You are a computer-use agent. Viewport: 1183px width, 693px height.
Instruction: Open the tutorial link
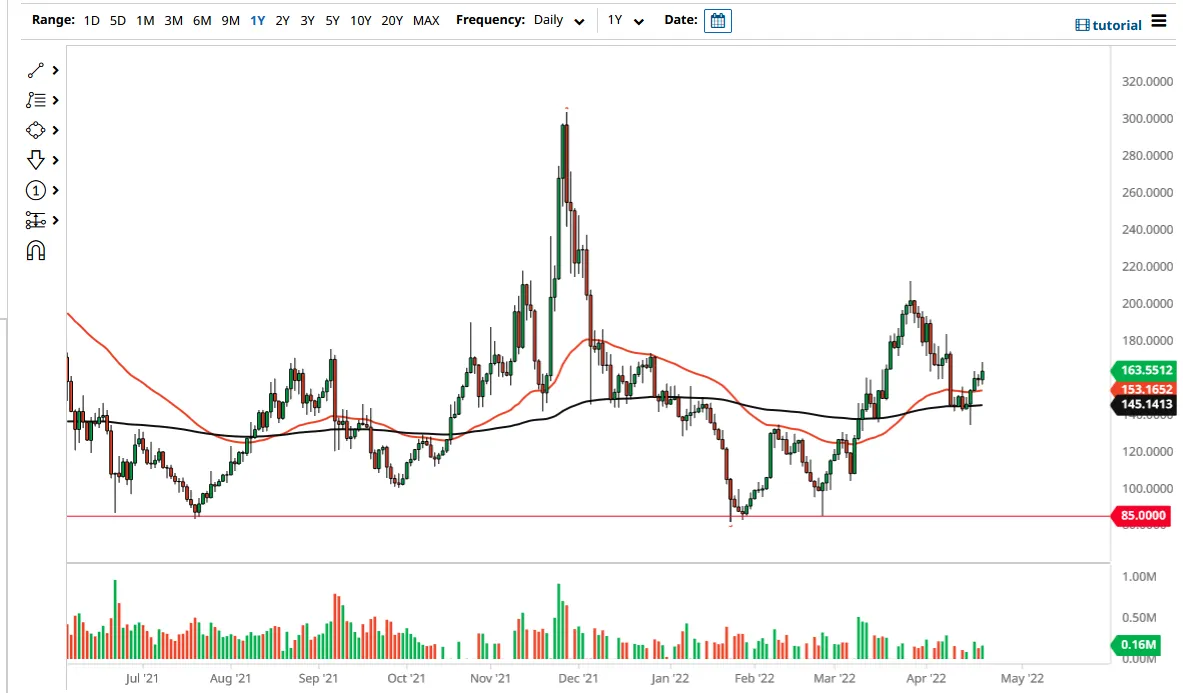(1108, 25)
